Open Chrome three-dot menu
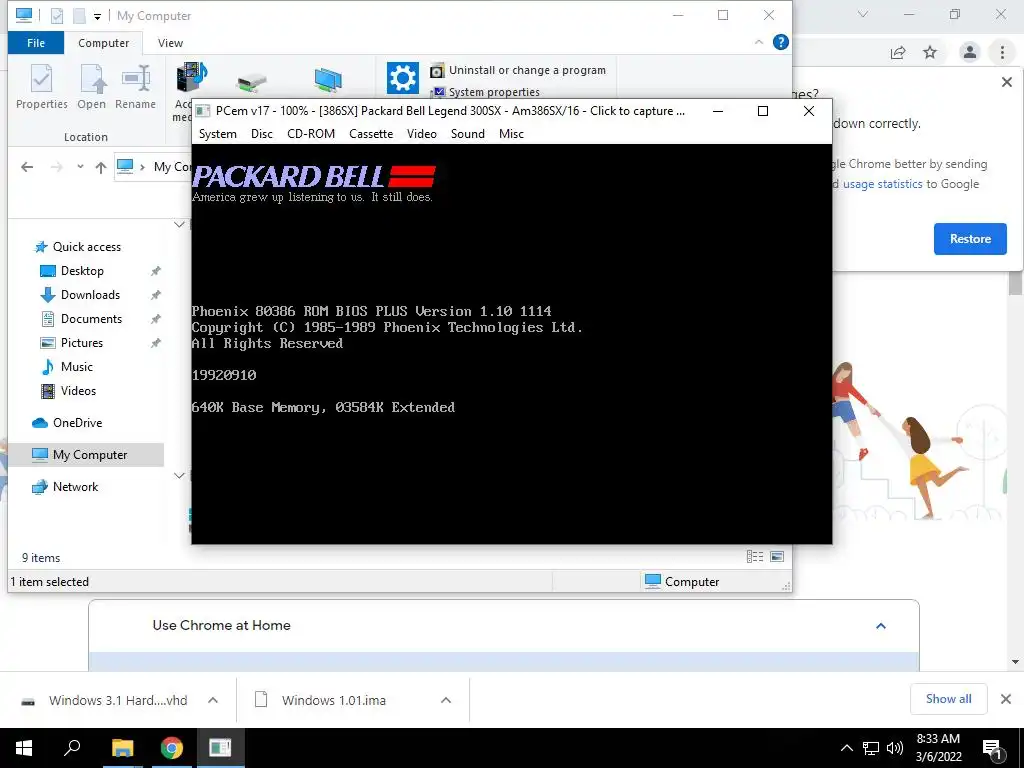 pyautogui.click(x=1002, y=53)
